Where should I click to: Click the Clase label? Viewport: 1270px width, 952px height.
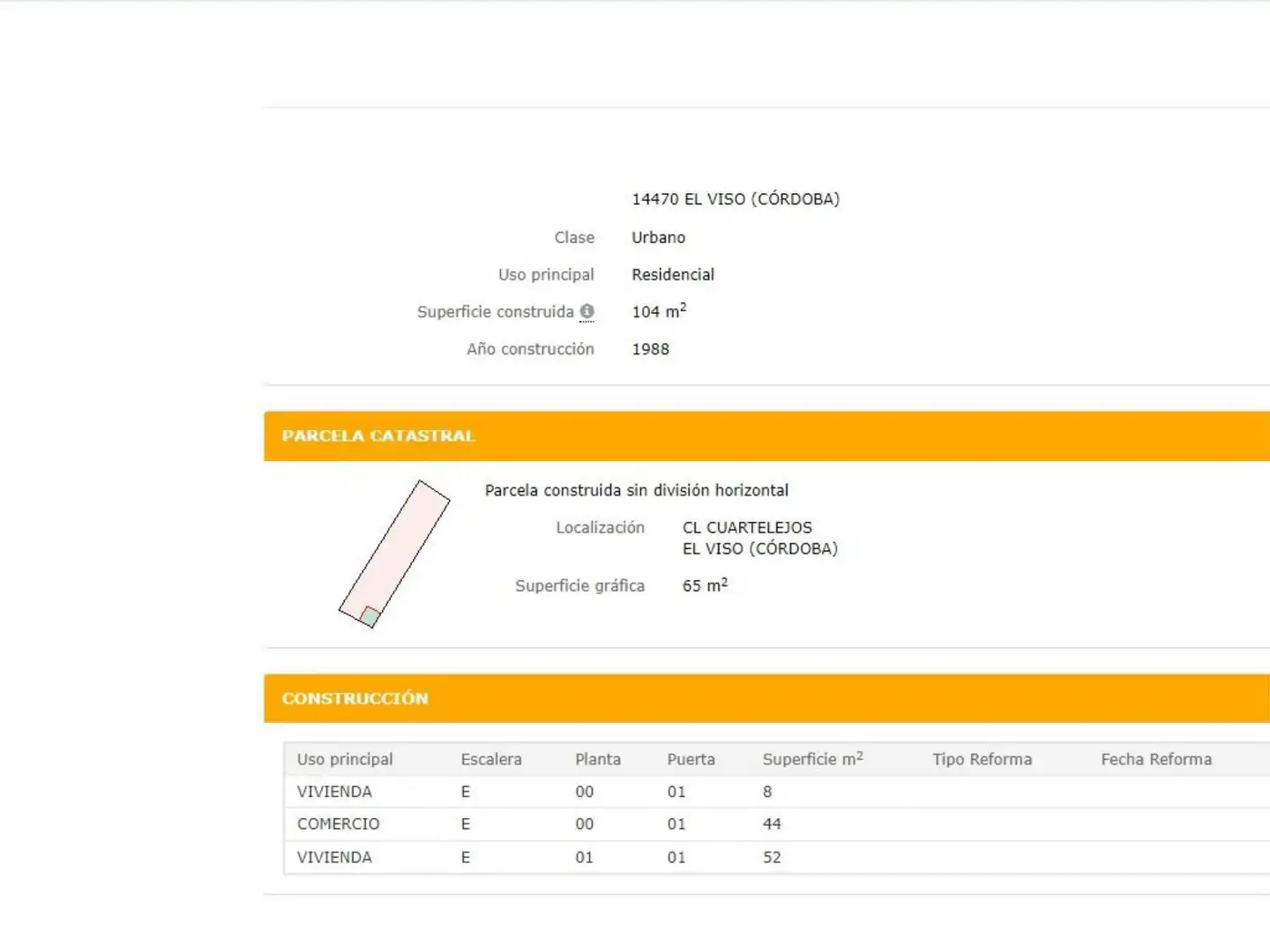click(x=574, y=237)
